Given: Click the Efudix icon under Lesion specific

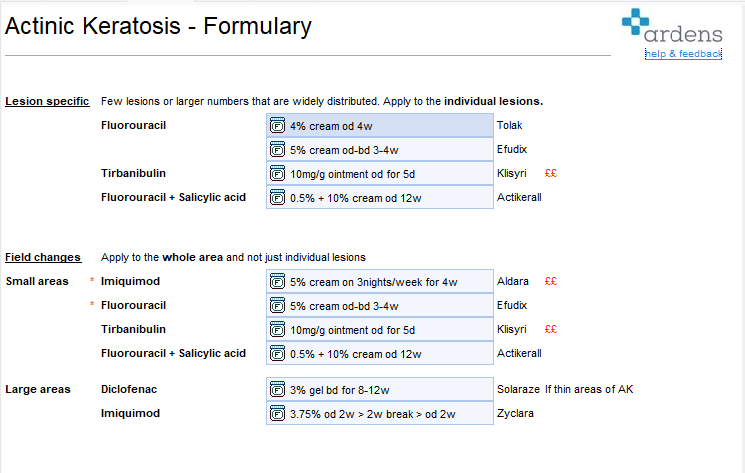Looking at the screenshot, I should [277, 150].
